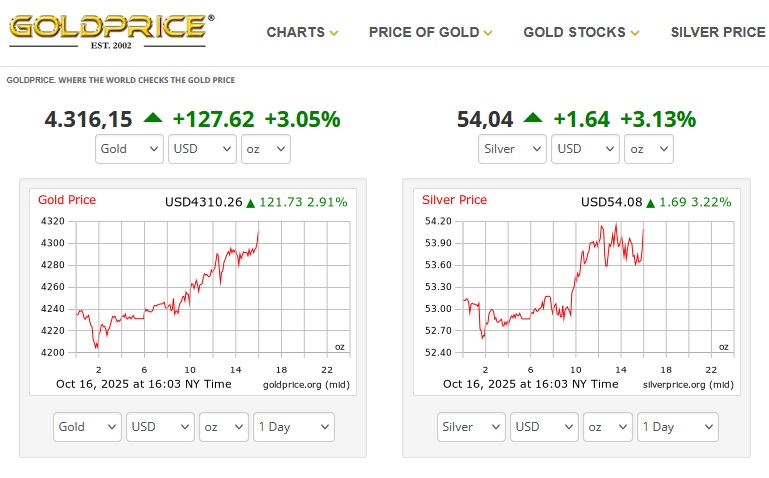Click the Silver Price chart title link
The height and width of the screenshot is (478, 769).
pos(454,200)
